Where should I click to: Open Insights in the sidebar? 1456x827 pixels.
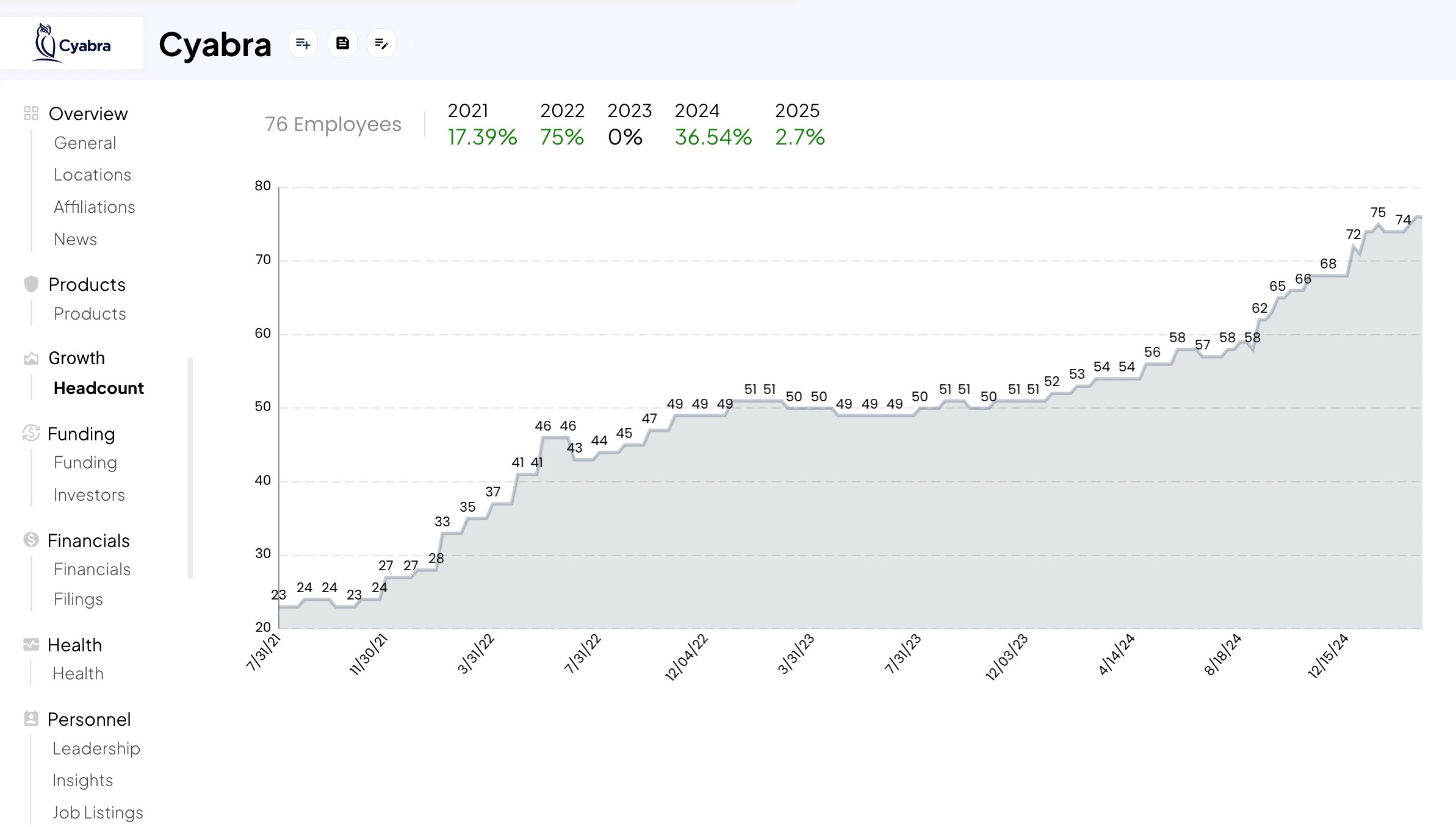coord(83,780)
